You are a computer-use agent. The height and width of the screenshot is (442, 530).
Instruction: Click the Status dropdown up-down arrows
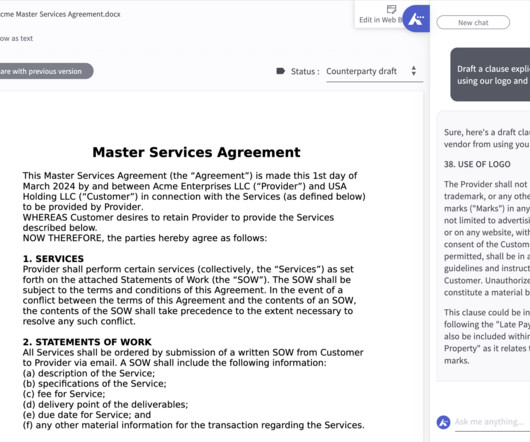[414, 71]
